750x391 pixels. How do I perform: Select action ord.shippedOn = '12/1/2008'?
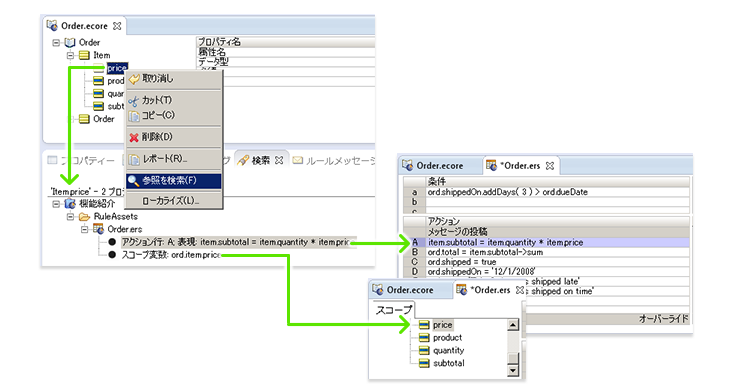558,272
